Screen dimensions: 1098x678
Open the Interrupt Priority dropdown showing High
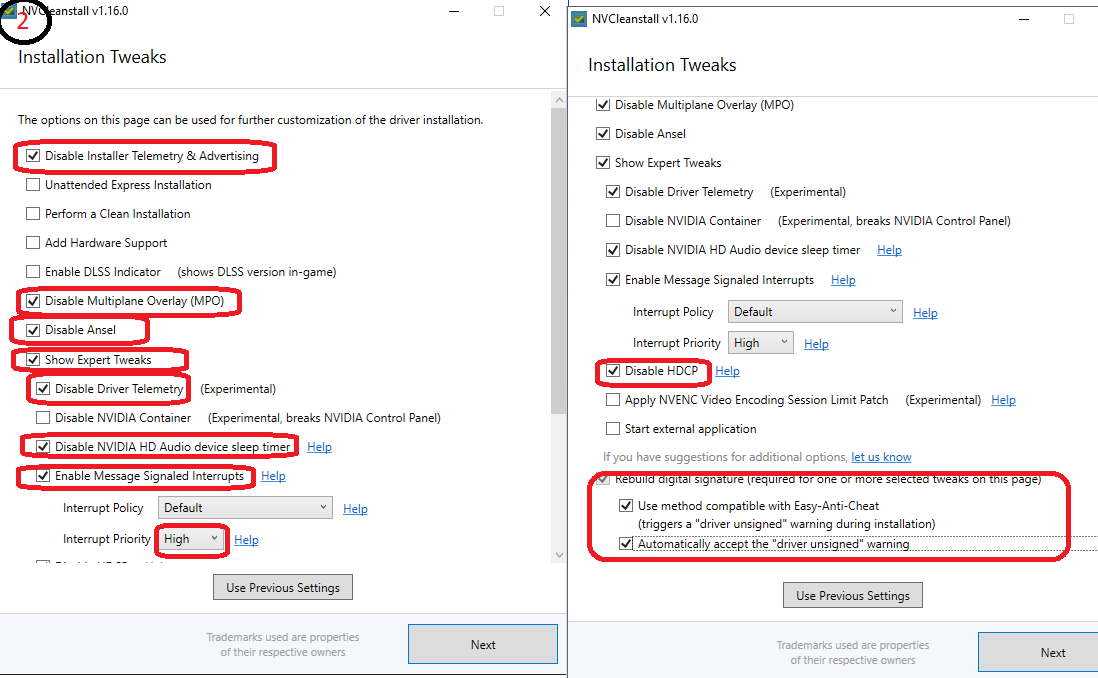(x=191, y=538)
